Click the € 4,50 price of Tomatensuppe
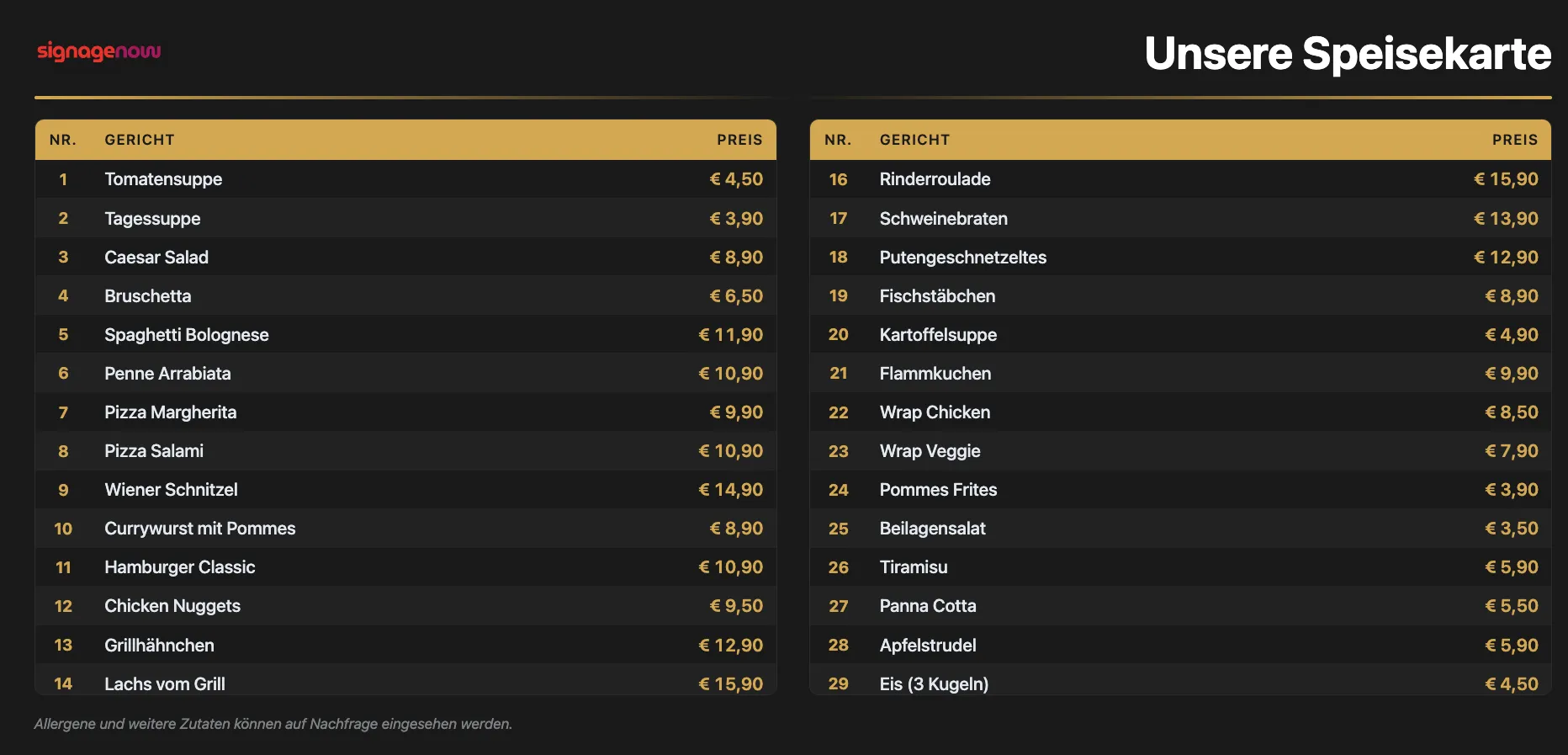 pos(736,179)
